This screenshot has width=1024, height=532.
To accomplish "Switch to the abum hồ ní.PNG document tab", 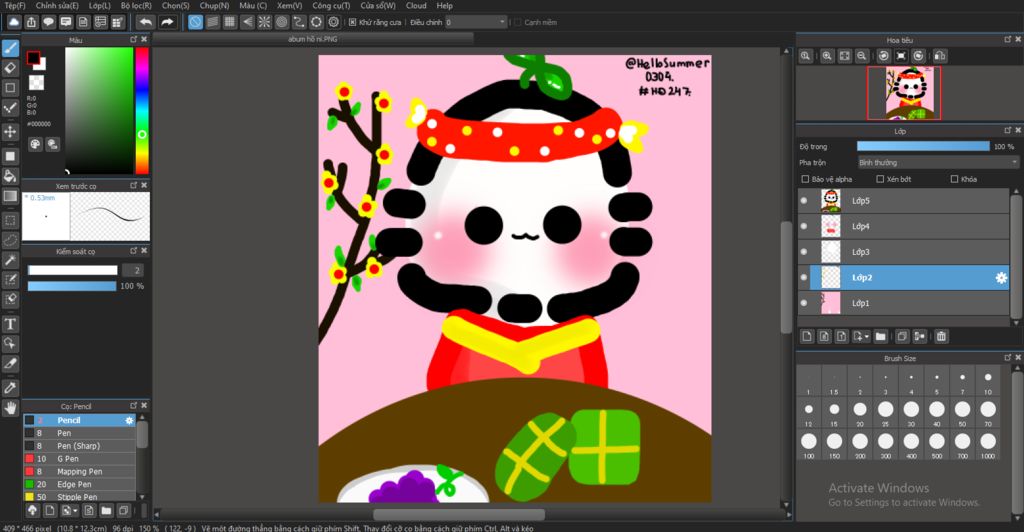I will click(x=313, y=39).
